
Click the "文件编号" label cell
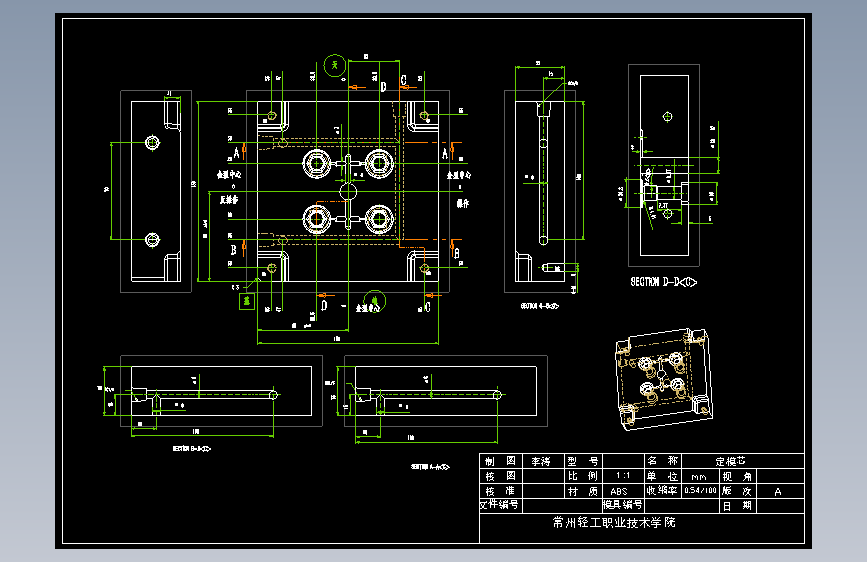500,504
